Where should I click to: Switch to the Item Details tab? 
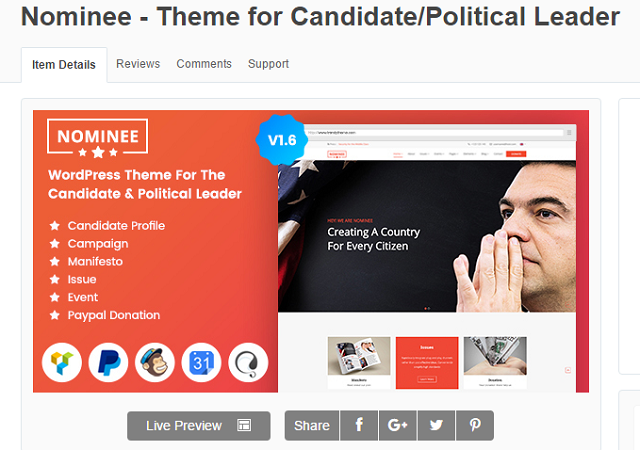[x=64, y=65]
